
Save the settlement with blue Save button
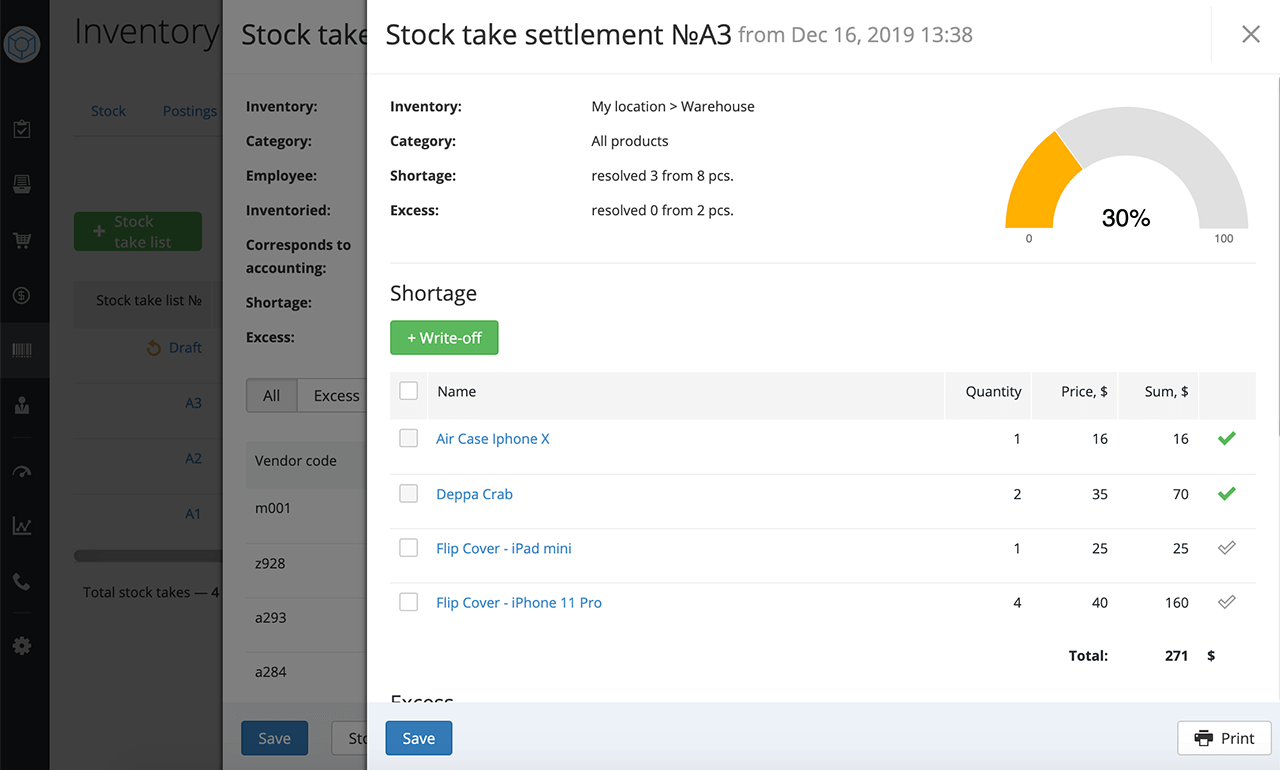tap(418, 738)
